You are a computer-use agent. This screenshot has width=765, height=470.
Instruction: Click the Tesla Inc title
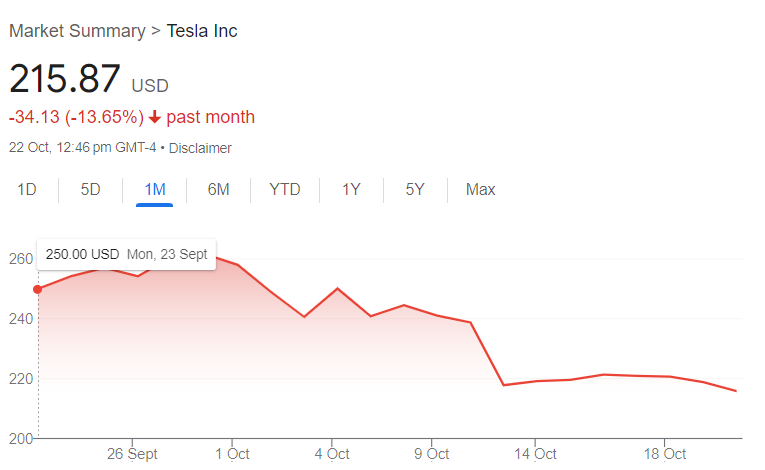[x=202, y=31]
